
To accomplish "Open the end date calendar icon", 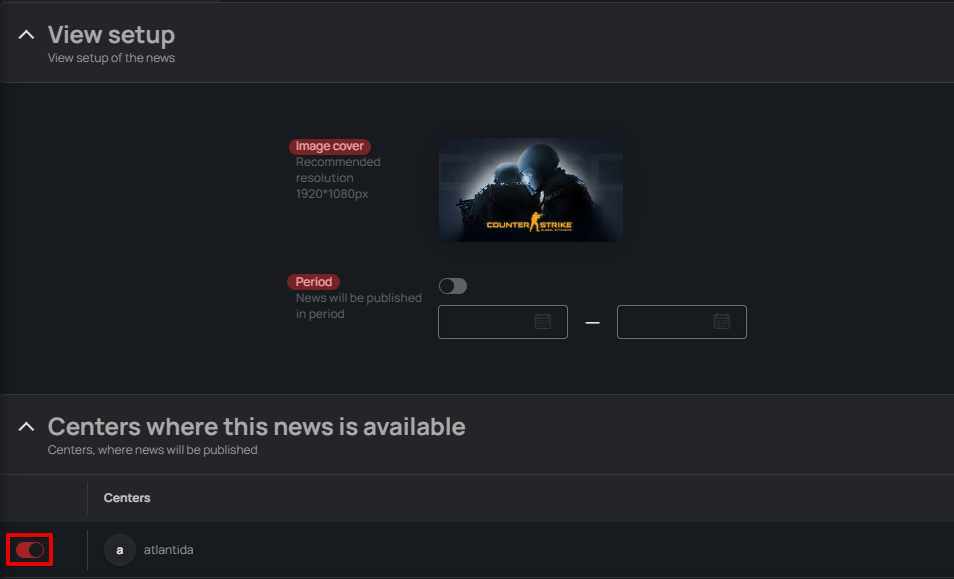I will (x=722, y=322).
